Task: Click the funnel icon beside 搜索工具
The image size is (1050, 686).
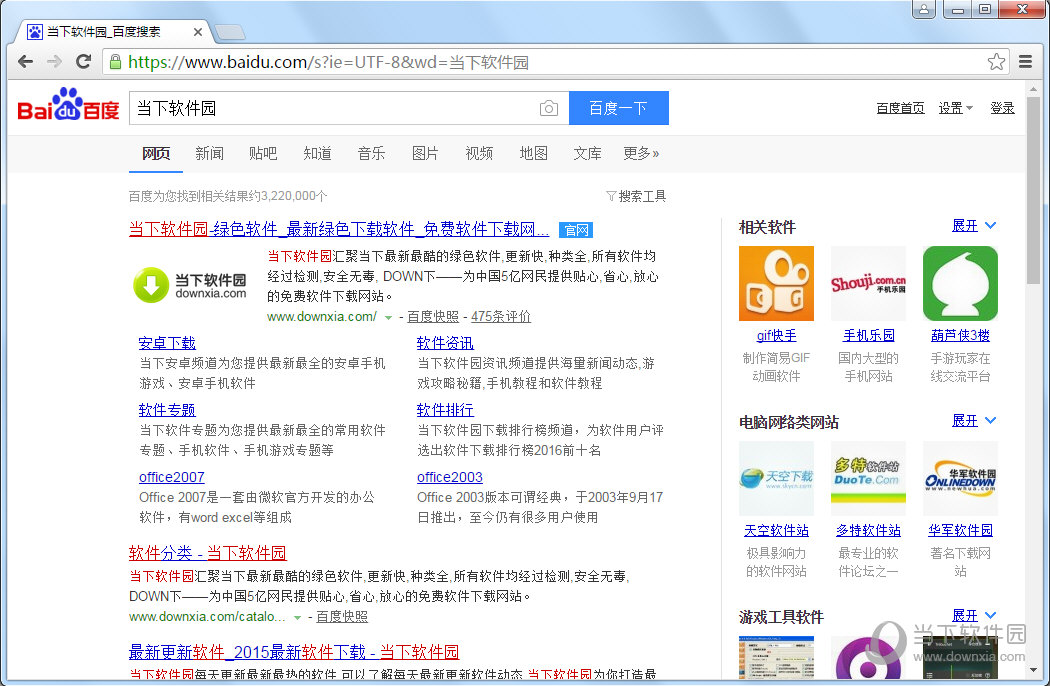Action: (x=611, y=196)
